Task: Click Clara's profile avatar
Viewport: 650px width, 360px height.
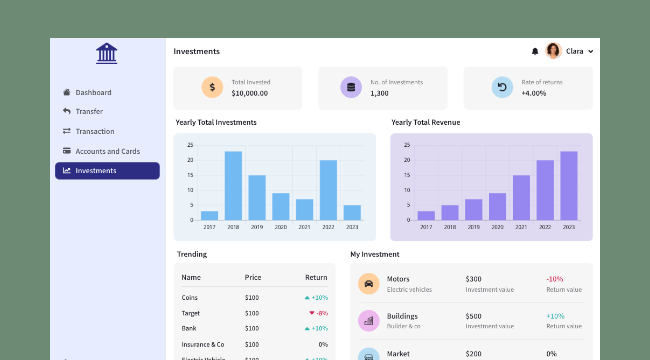Action: (x=553, y=51)
